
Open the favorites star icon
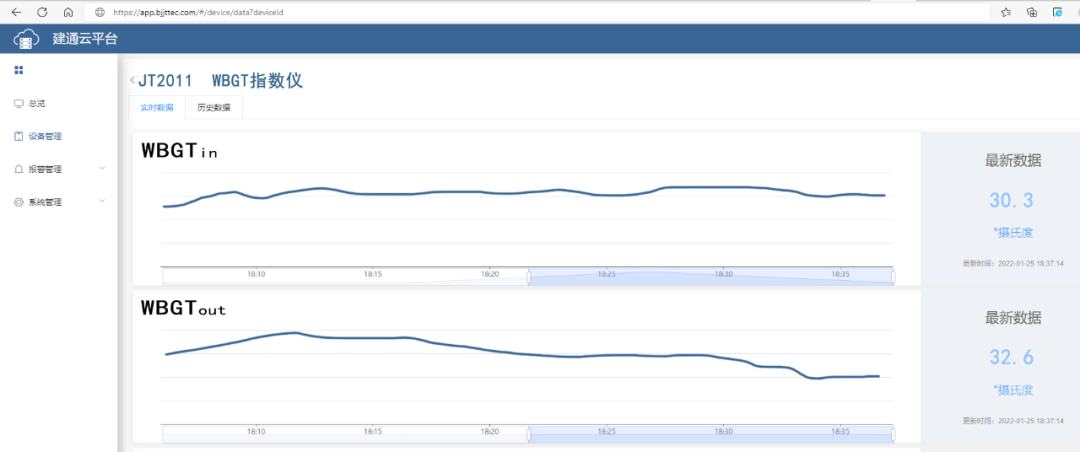point(1005,12)
